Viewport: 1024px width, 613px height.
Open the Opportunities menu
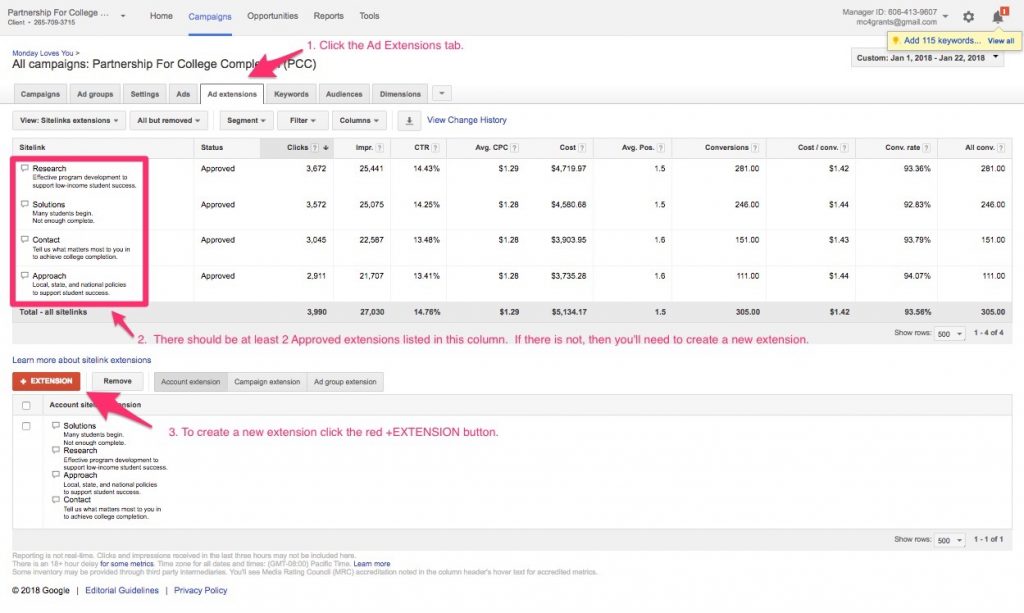pyautogui.click(x=272, y=16)
